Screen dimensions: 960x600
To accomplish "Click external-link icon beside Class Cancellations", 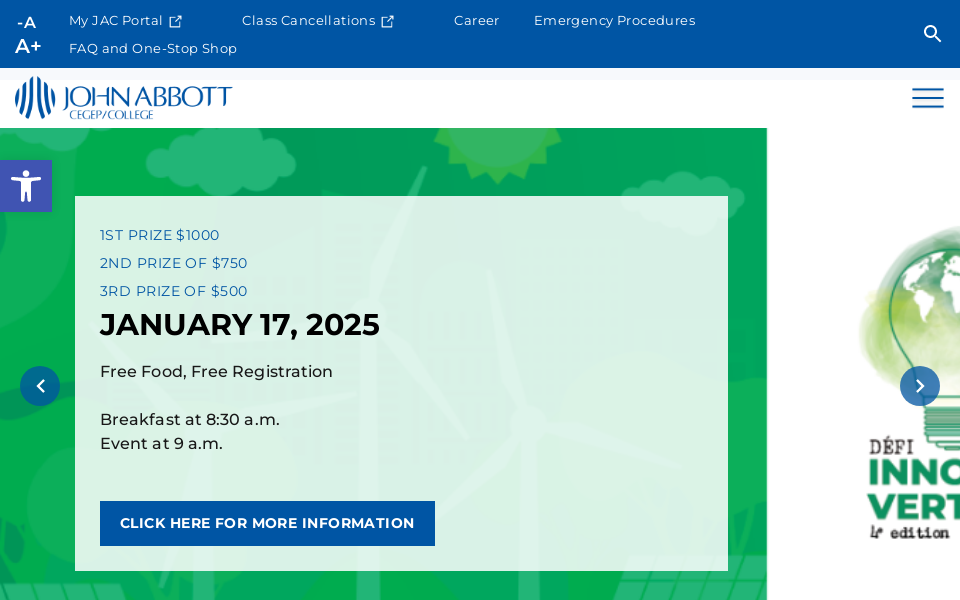I will click(x=388, y=21).
